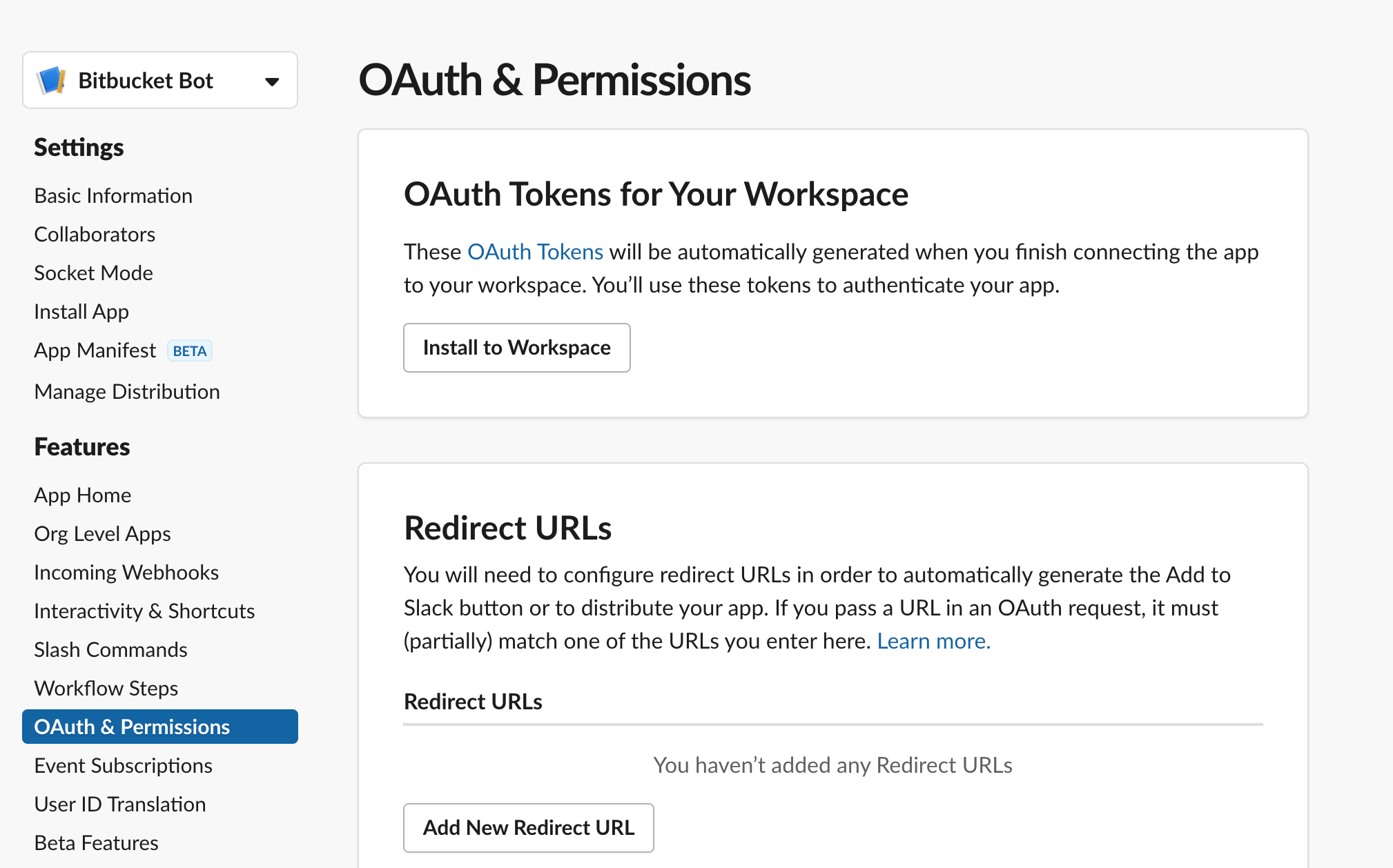The width and height of the screenshot is (1393, 868).
Task: Open the App Manifest page
Action: (95, 351)
